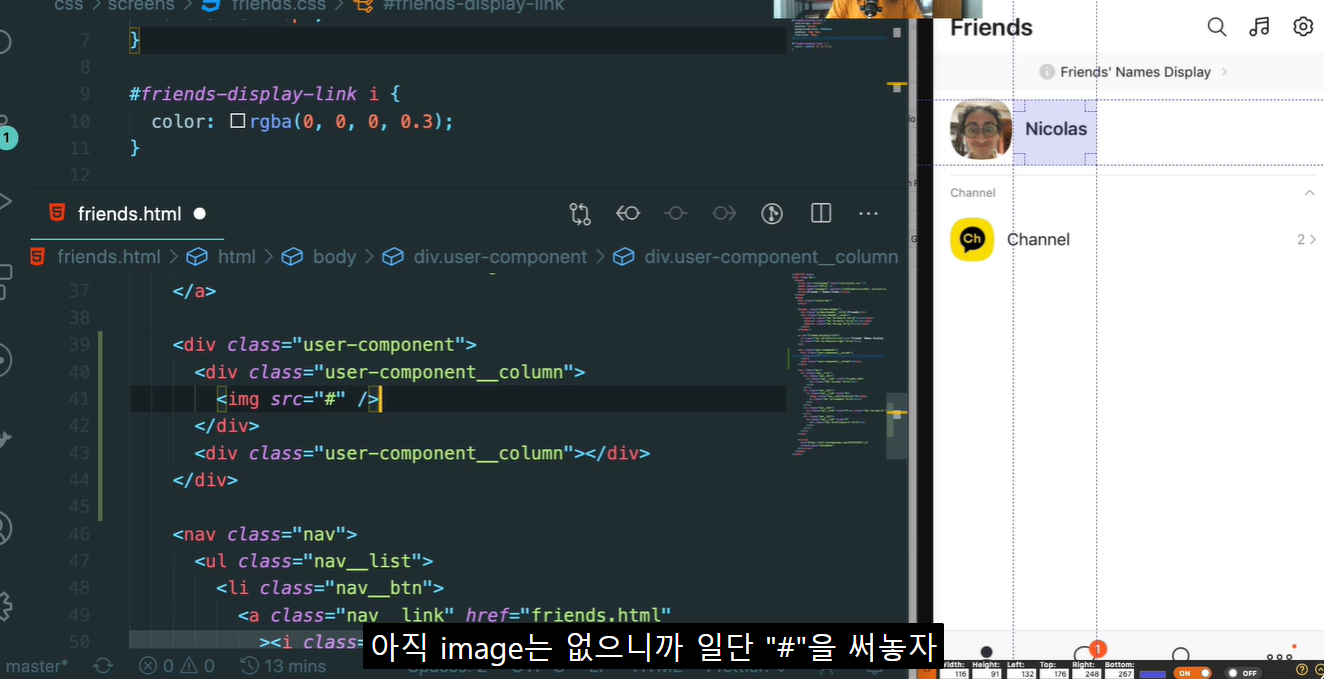Click the img src="#" code on line 41
1324x679 pixels.
pos(299,399)
